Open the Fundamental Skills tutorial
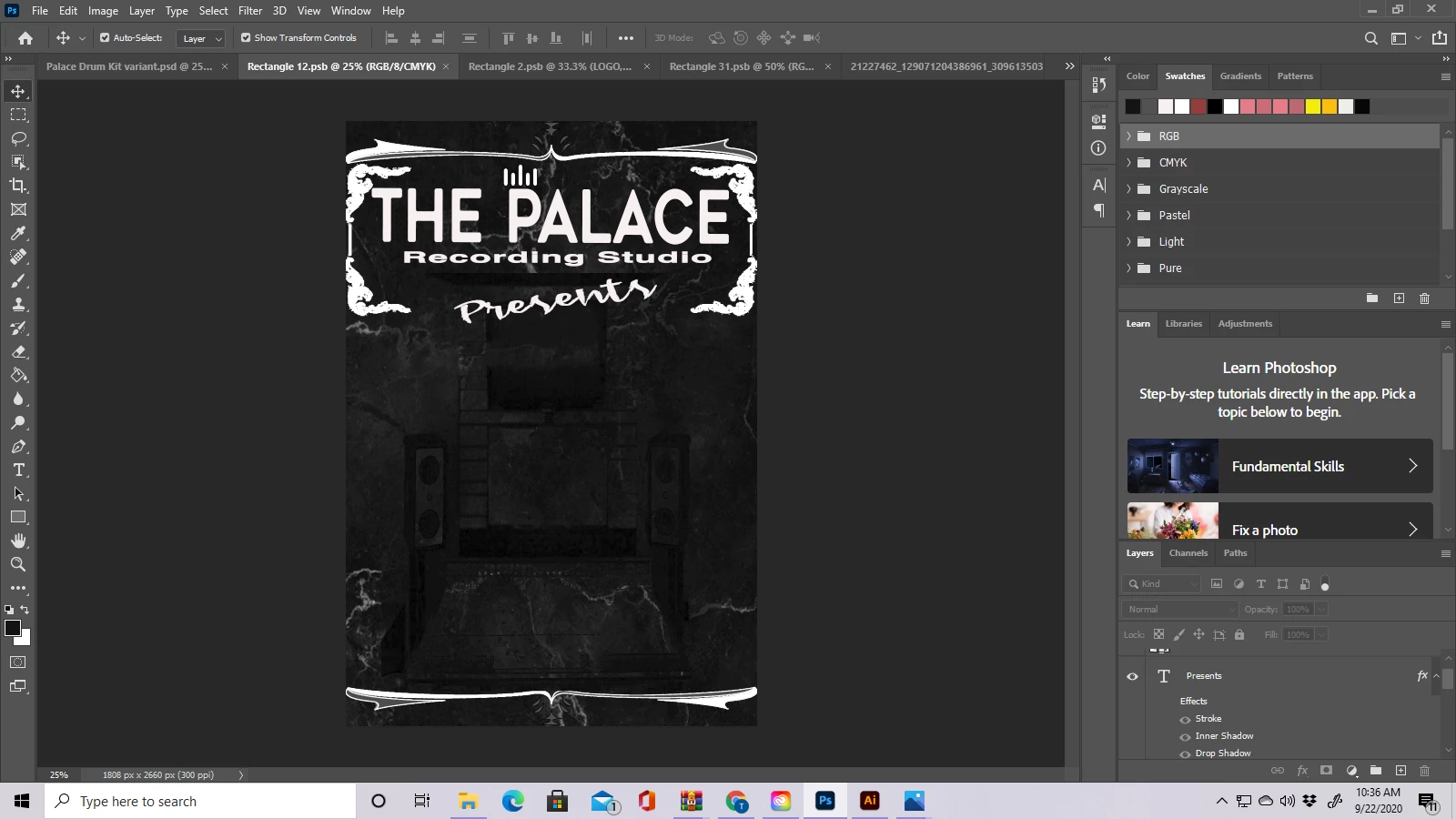 click(x=1279, y=466)
